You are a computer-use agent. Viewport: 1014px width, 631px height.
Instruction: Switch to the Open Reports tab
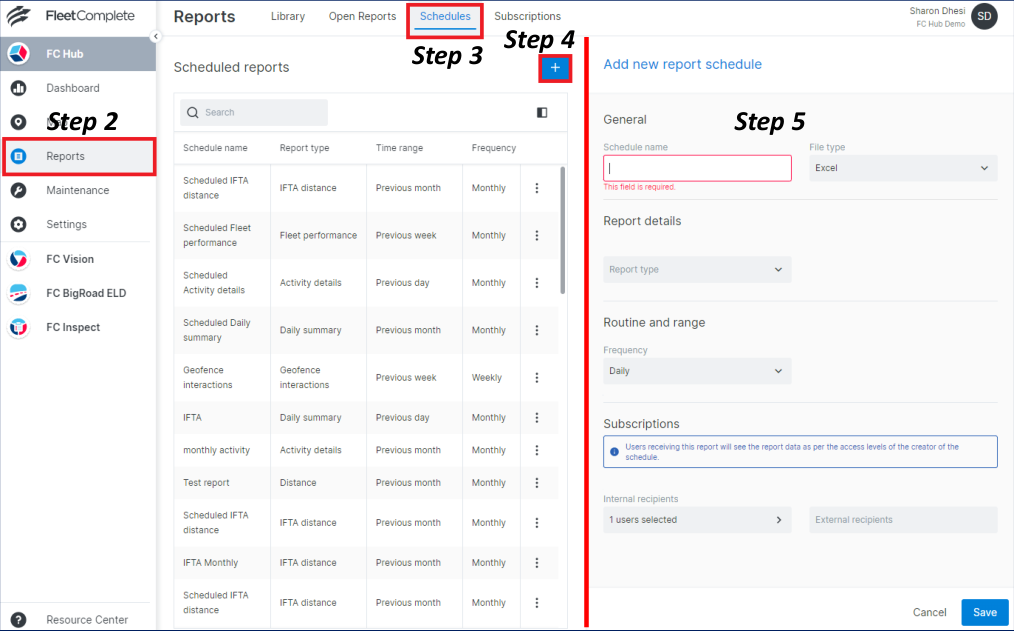(362, 17)
